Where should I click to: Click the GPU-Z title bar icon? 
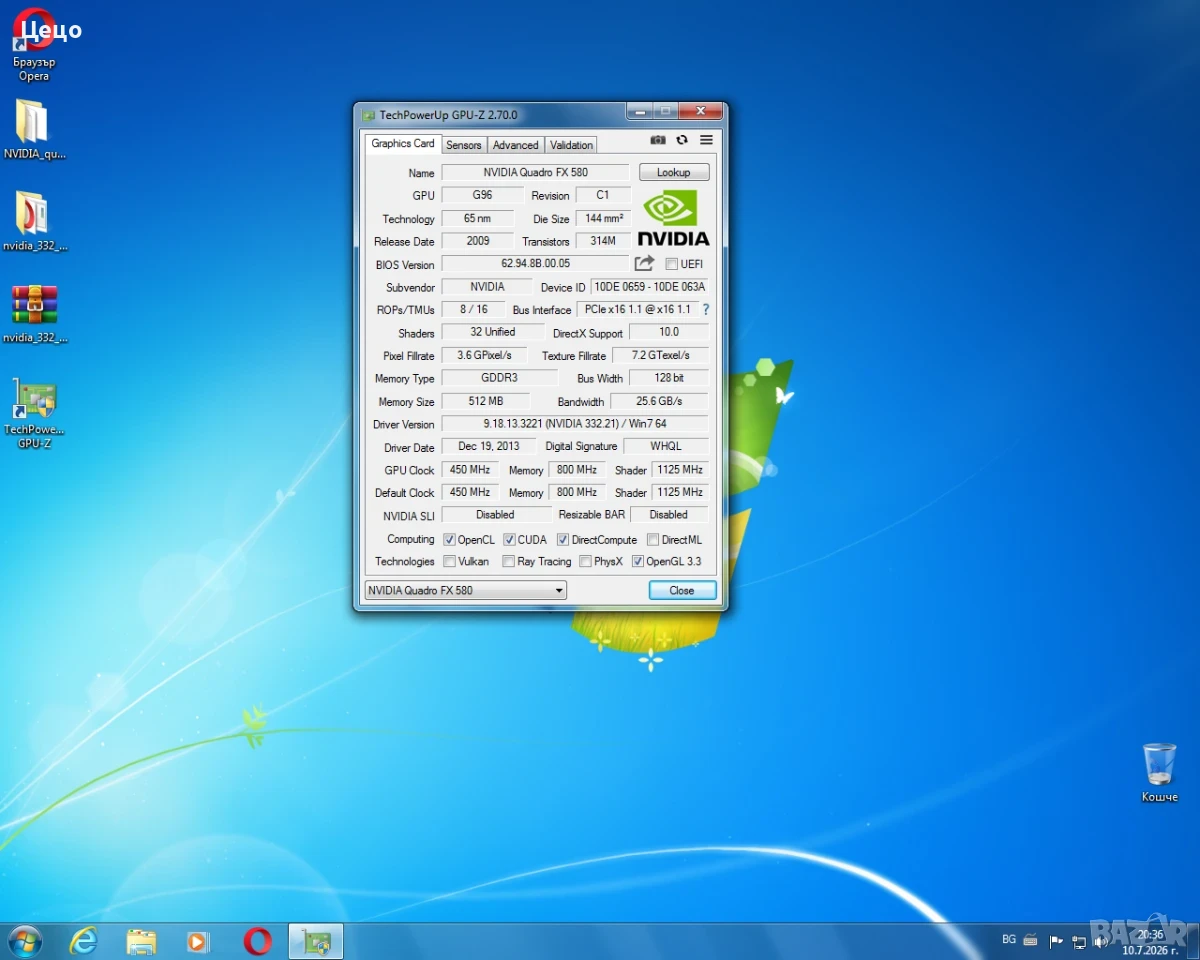point(368,115)
